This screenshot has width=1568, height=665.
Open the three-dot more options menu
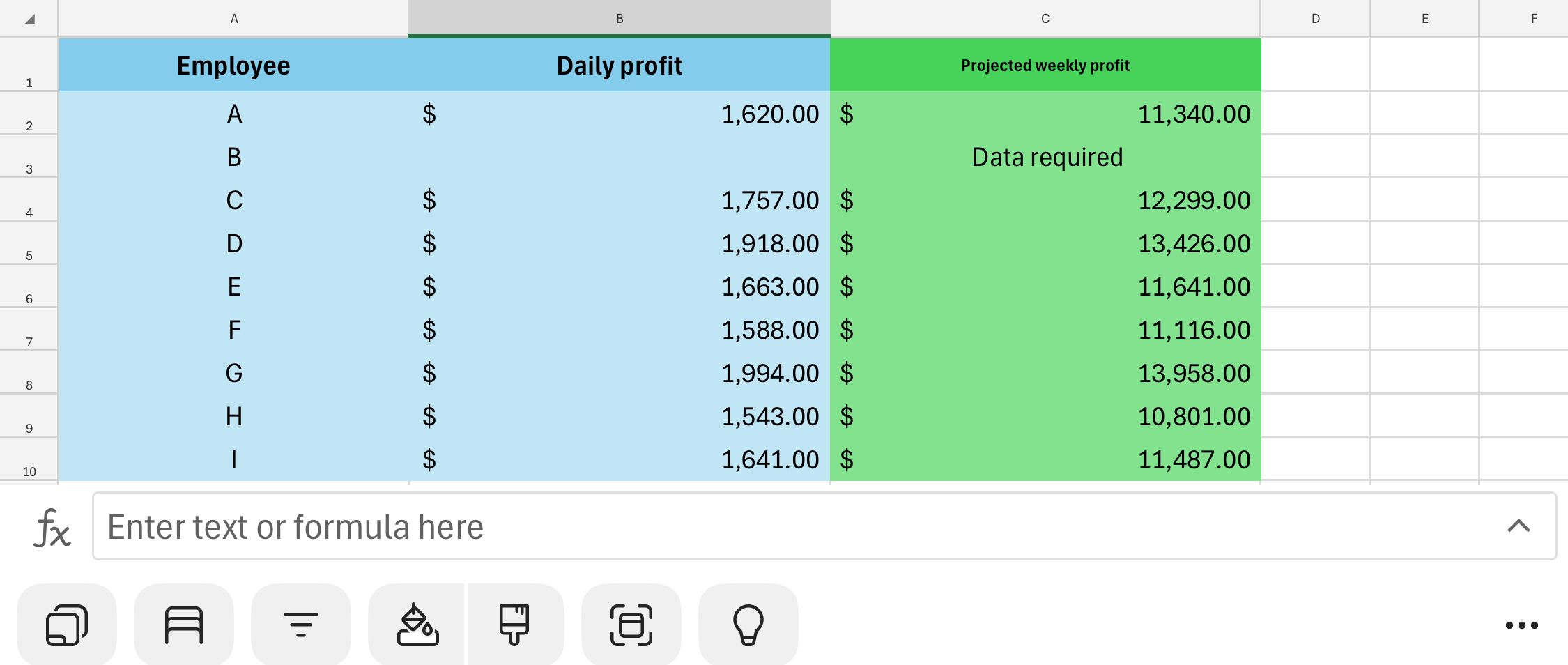[1521, 625]
